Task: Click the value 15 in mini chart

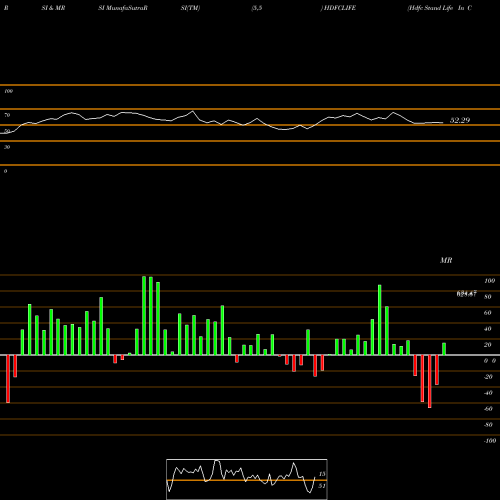Action: (x=322, y=474)
